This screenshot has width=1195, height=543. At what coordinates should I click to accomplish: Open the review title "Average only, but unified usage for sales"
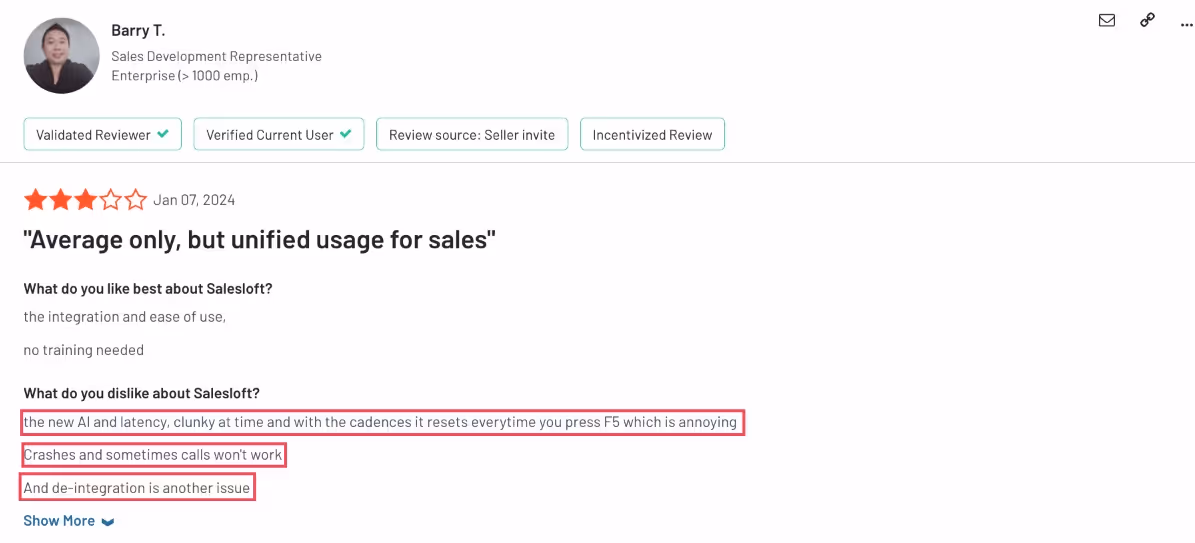(x=260, y=242)
